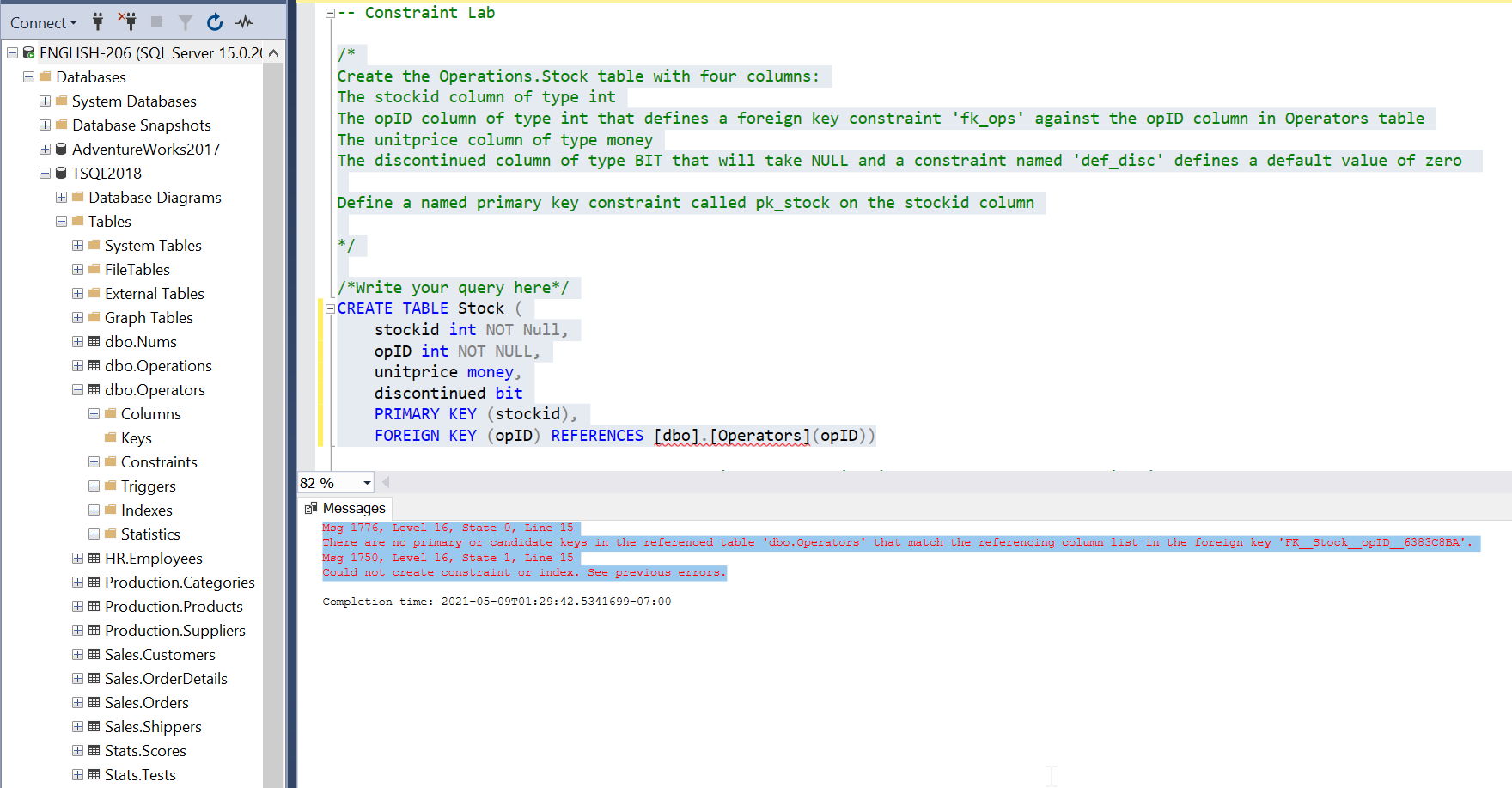This screenshot has width=1512, height=788.
Task: Click the System Tables folder icon
Action: click(94, 246)
